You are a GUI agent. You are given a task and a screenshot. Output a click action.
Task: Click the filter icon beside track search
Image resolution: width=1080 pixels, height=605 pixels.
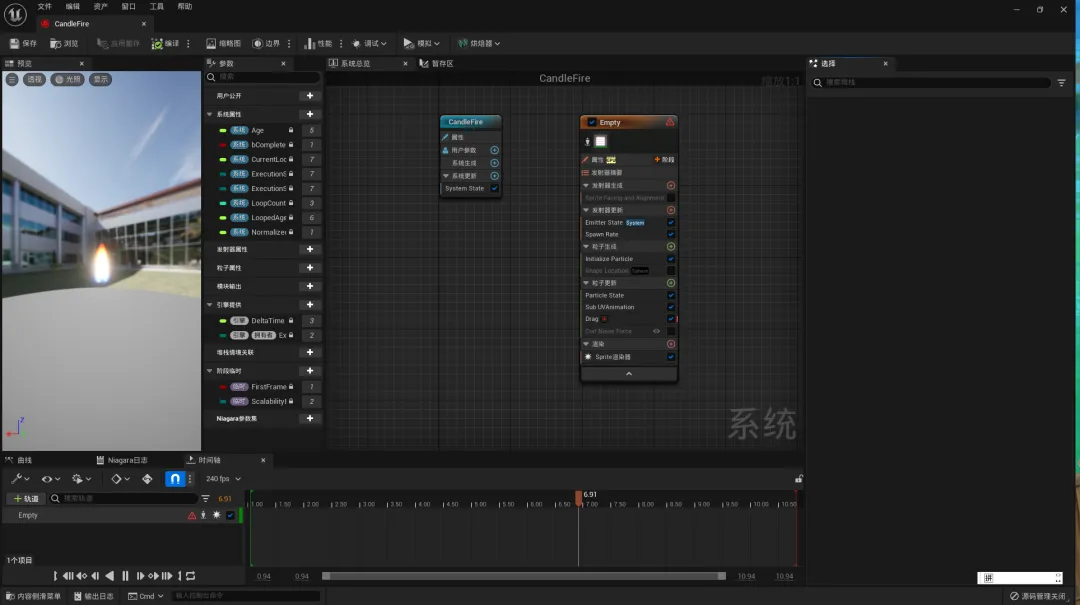[206, 498]
